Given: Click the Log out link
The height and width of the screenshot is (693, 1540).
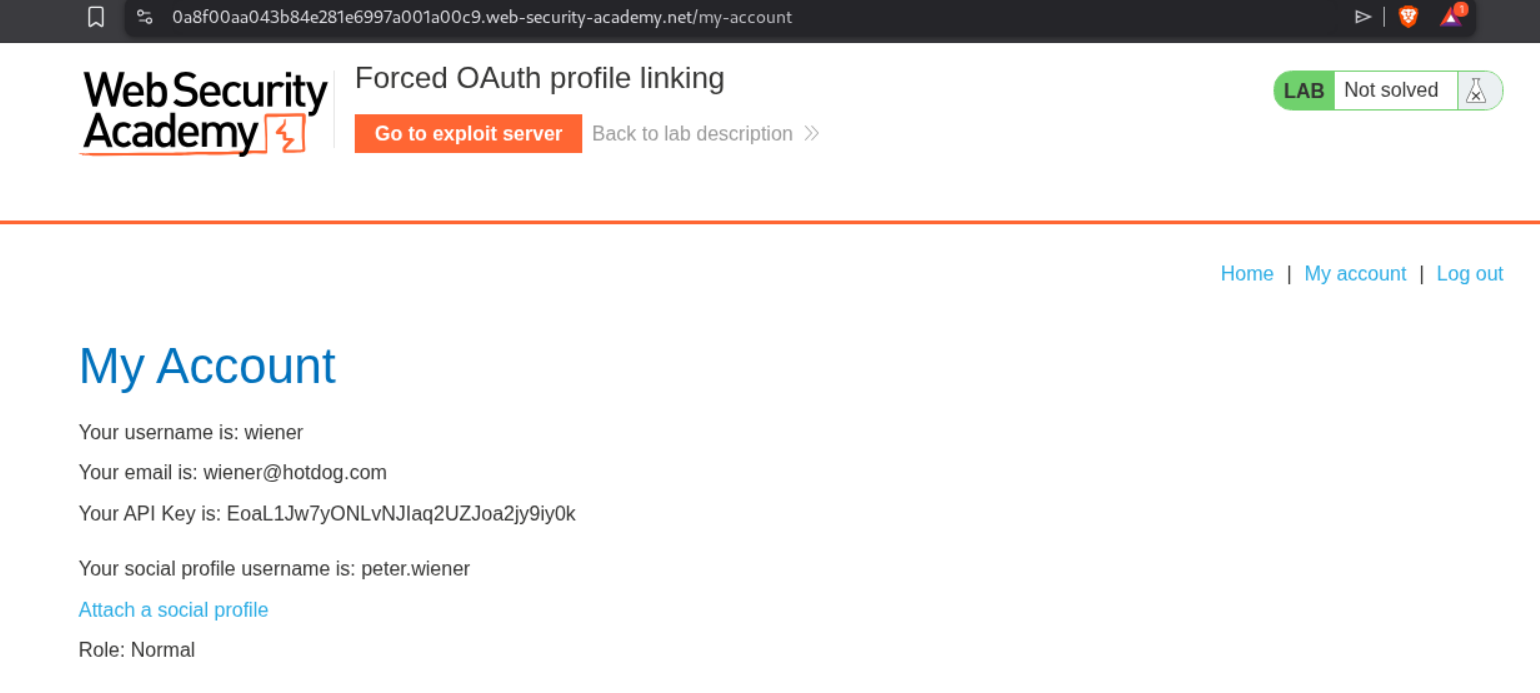Looking at the screenshot, I should 1469,274.
